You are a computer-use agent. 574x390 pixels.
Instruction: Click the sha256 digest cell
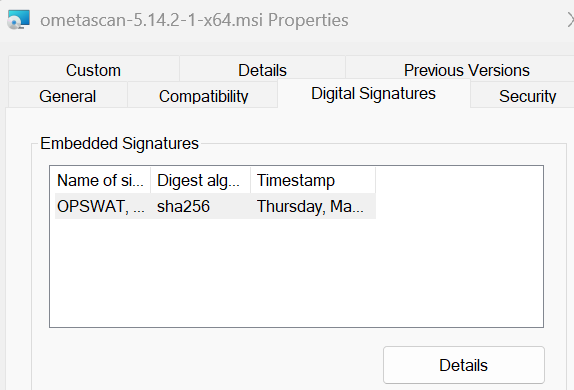(x=183, y=206)
